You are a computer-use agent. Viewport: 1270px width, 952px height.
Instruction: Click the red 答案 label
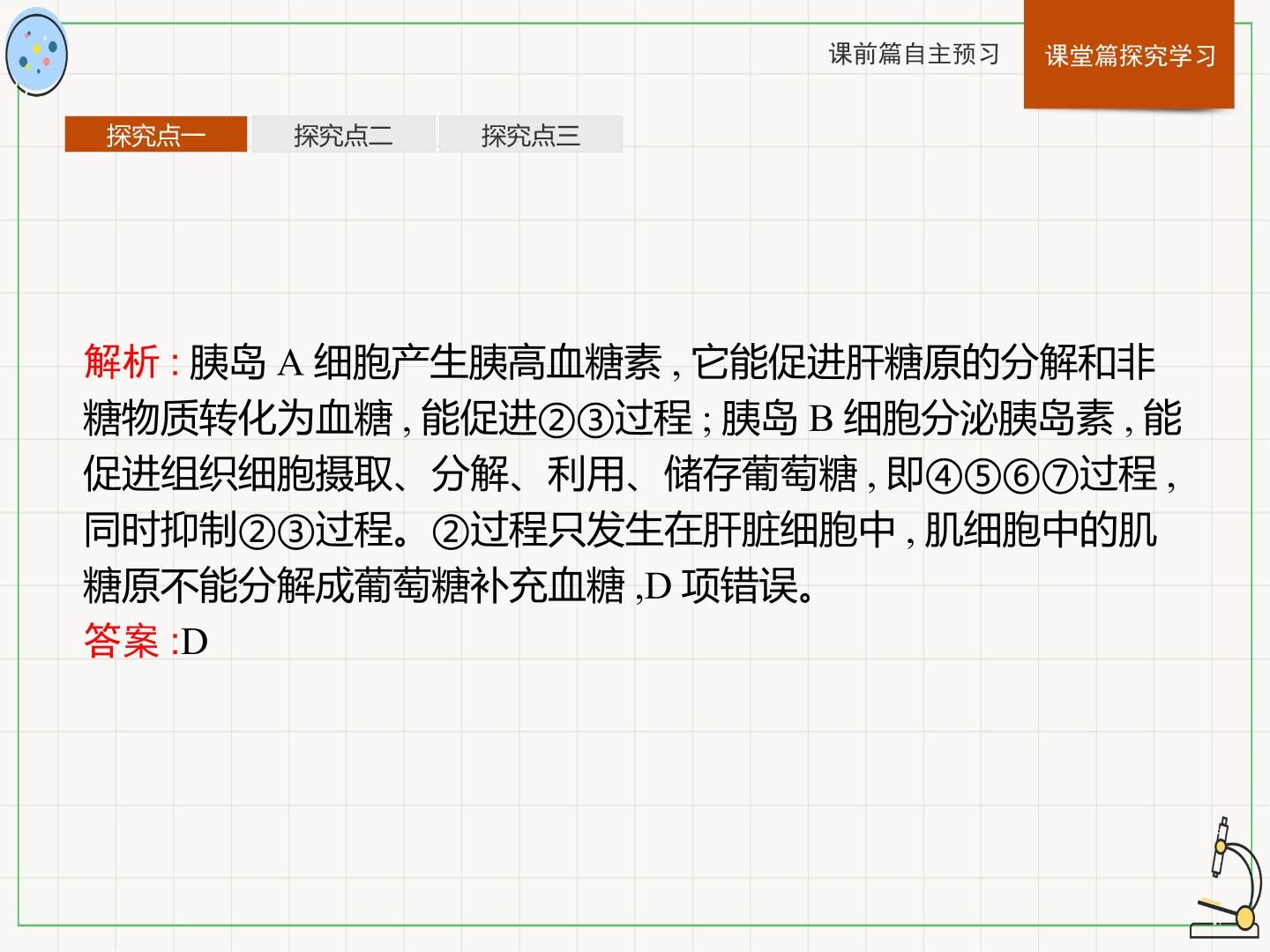(123, 641)
